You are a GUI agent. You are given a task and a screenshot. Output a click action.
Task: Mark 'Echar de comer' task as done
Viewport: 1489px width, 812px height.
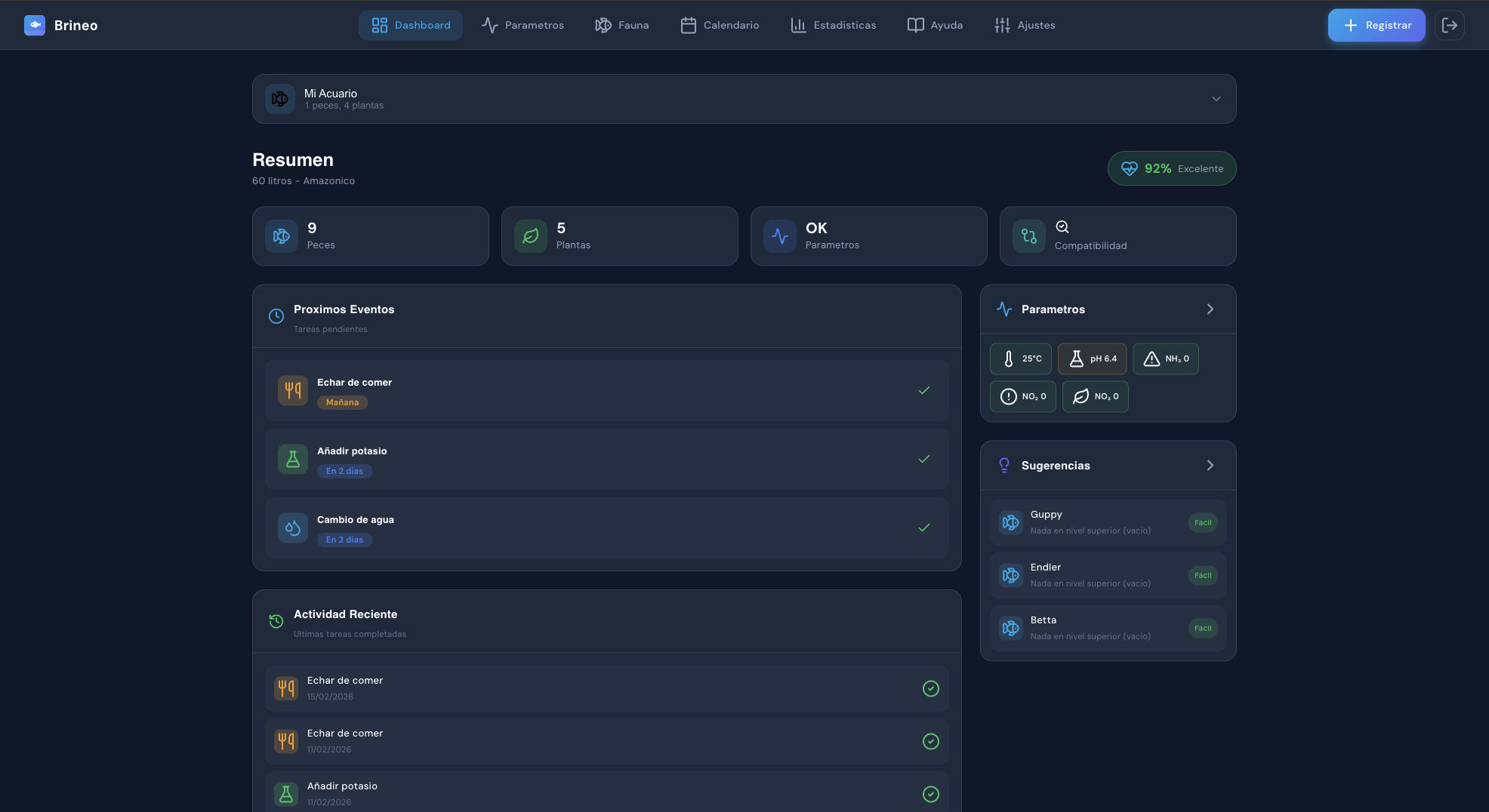point(923,391)
